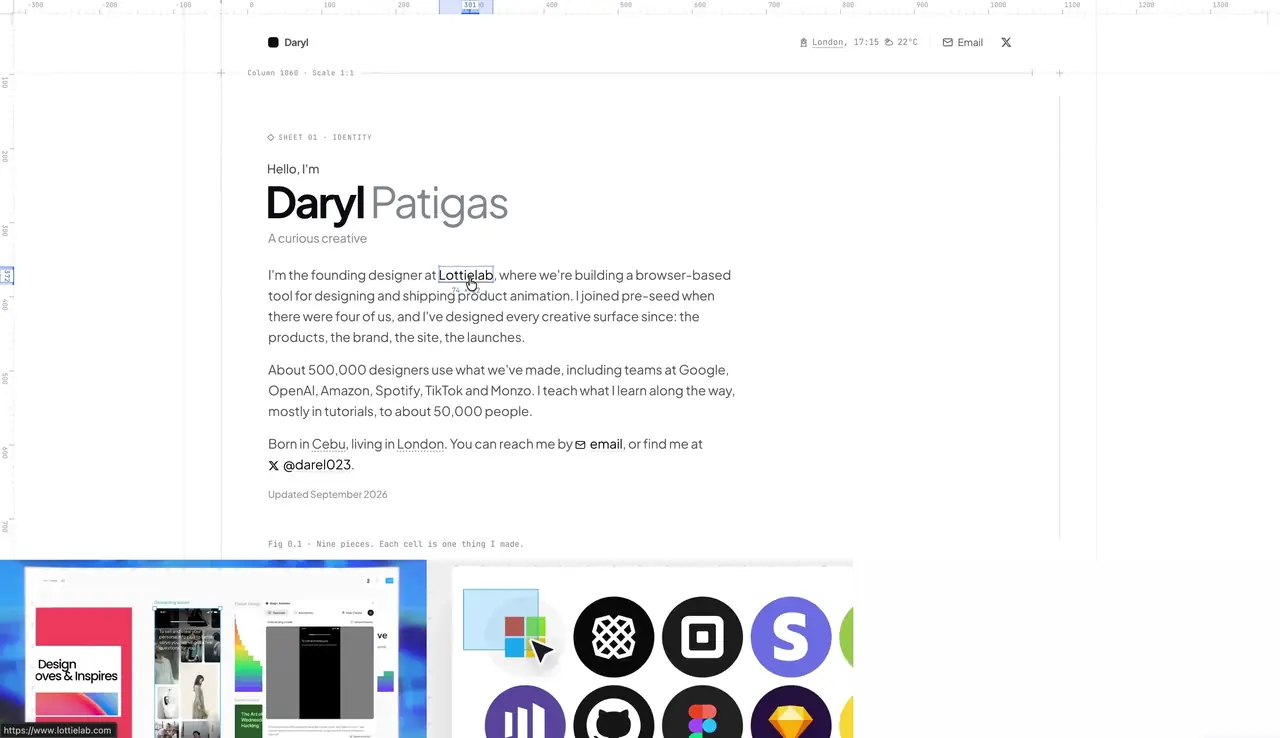The width and height of the screenshot is (1280, 738).
Task: Click the Sketch diamond logo circle
Action: tap(791, 712)
